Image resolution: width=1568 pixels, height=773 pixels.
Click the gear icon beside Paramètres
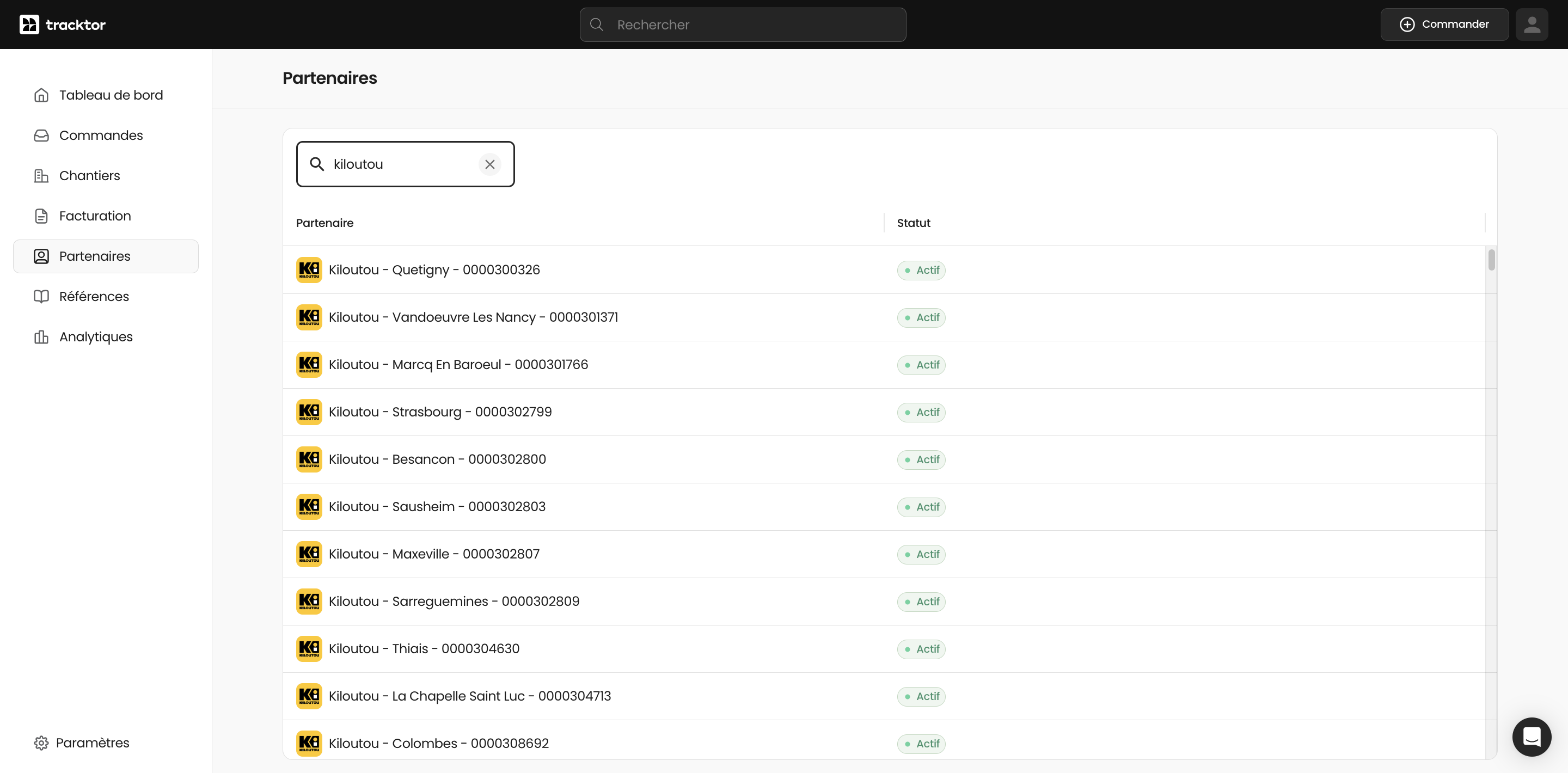pos(41,743)
